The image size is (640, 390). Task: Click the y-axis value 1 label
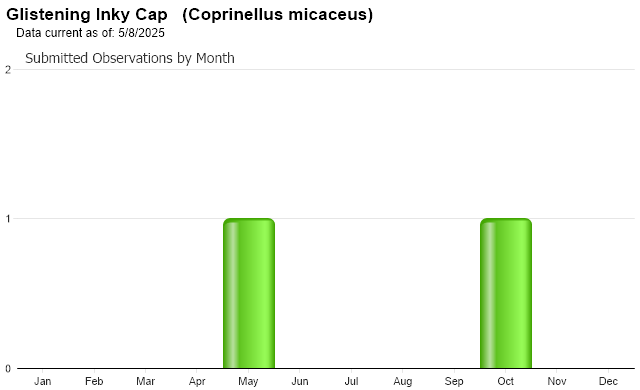[x=8, y=219]
